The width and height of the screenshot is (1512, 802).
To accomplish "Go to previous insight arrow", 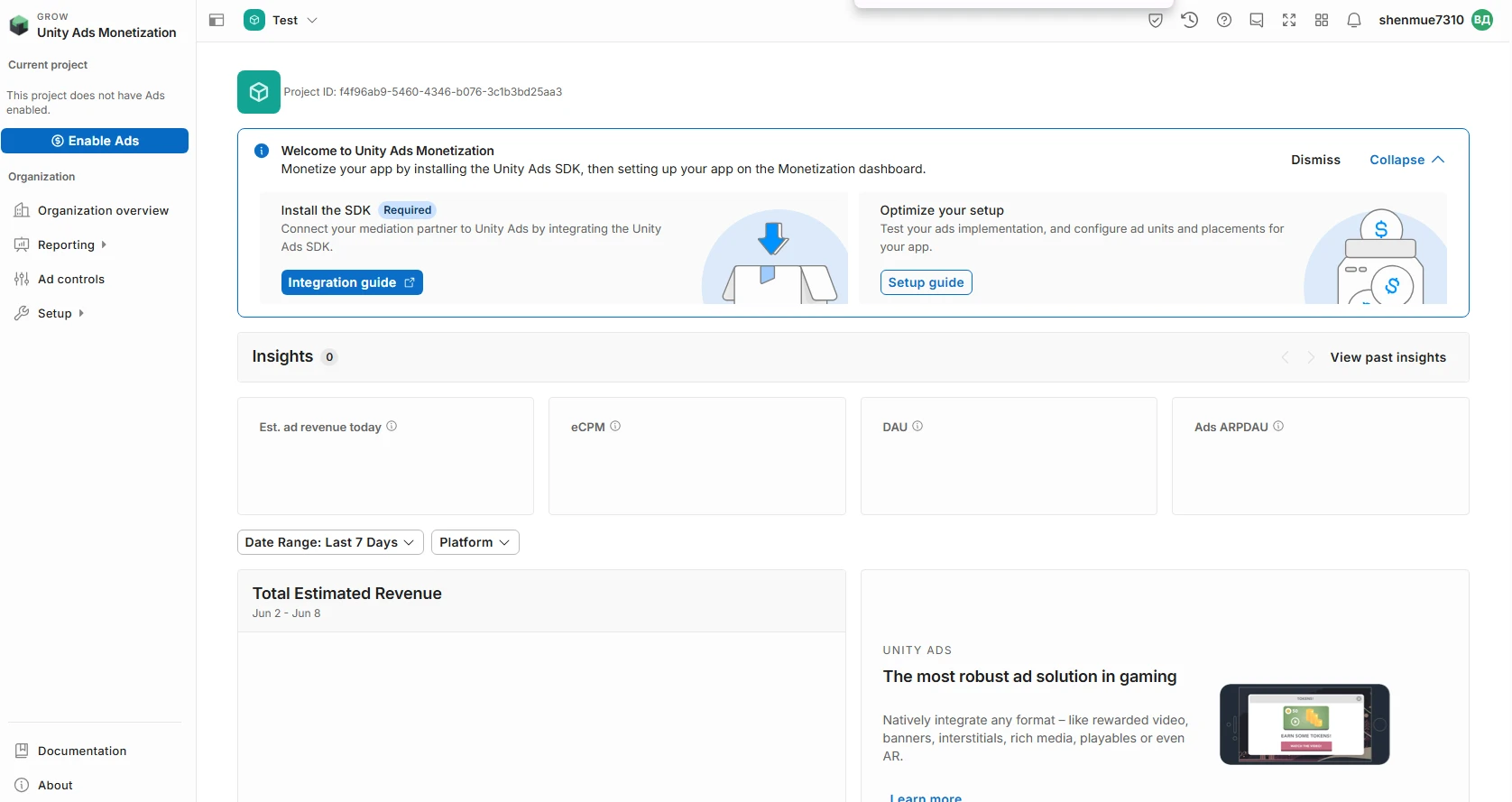I will (1286, 357).
